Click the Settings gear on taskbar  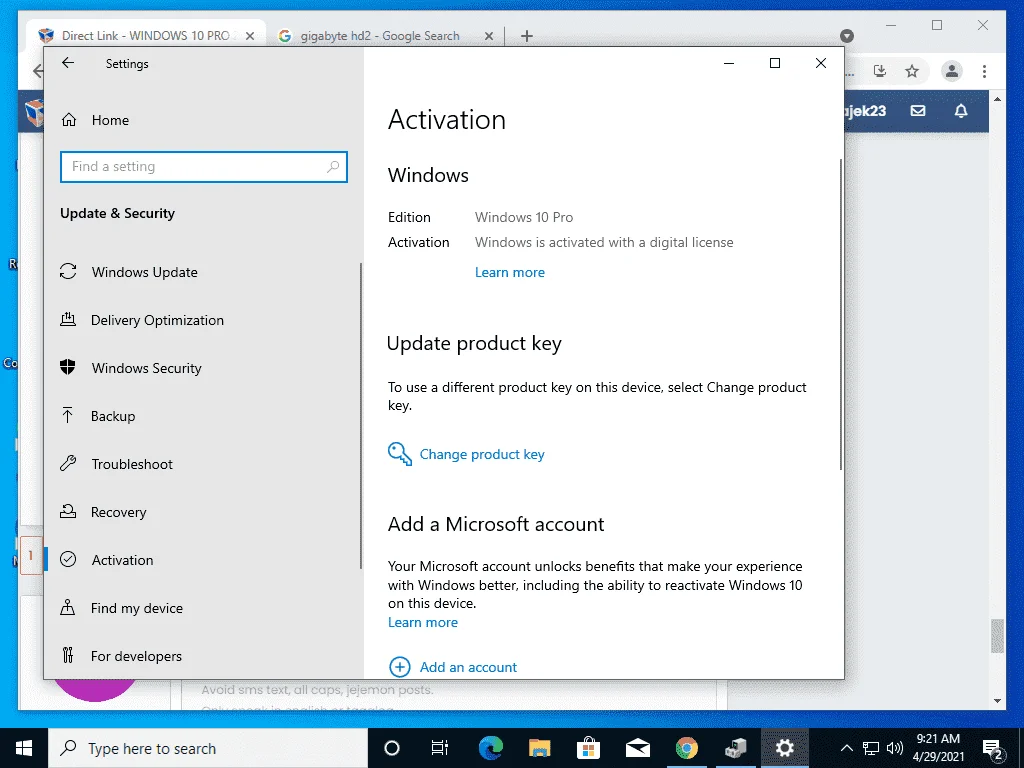pyautogui.click(x=784, y=748)
